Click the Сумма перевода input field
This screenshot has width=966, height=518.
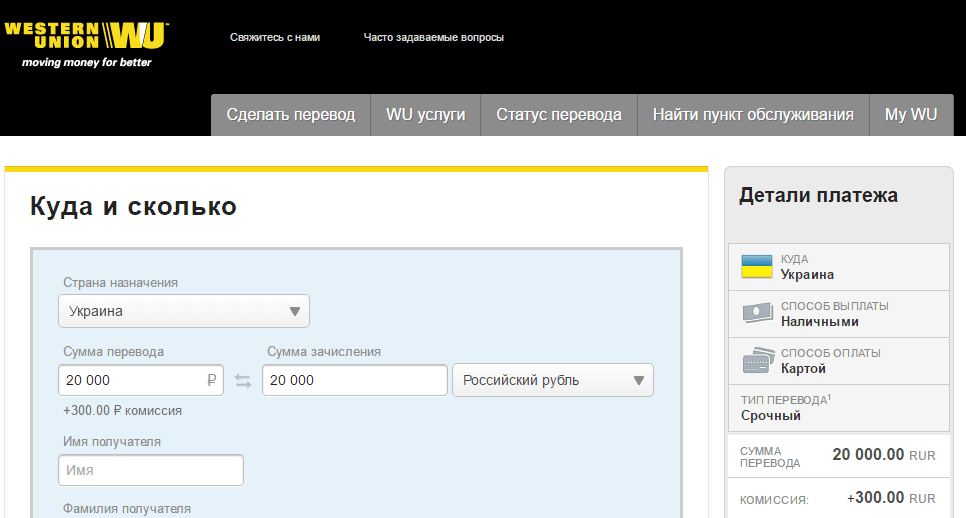point(130,380)
